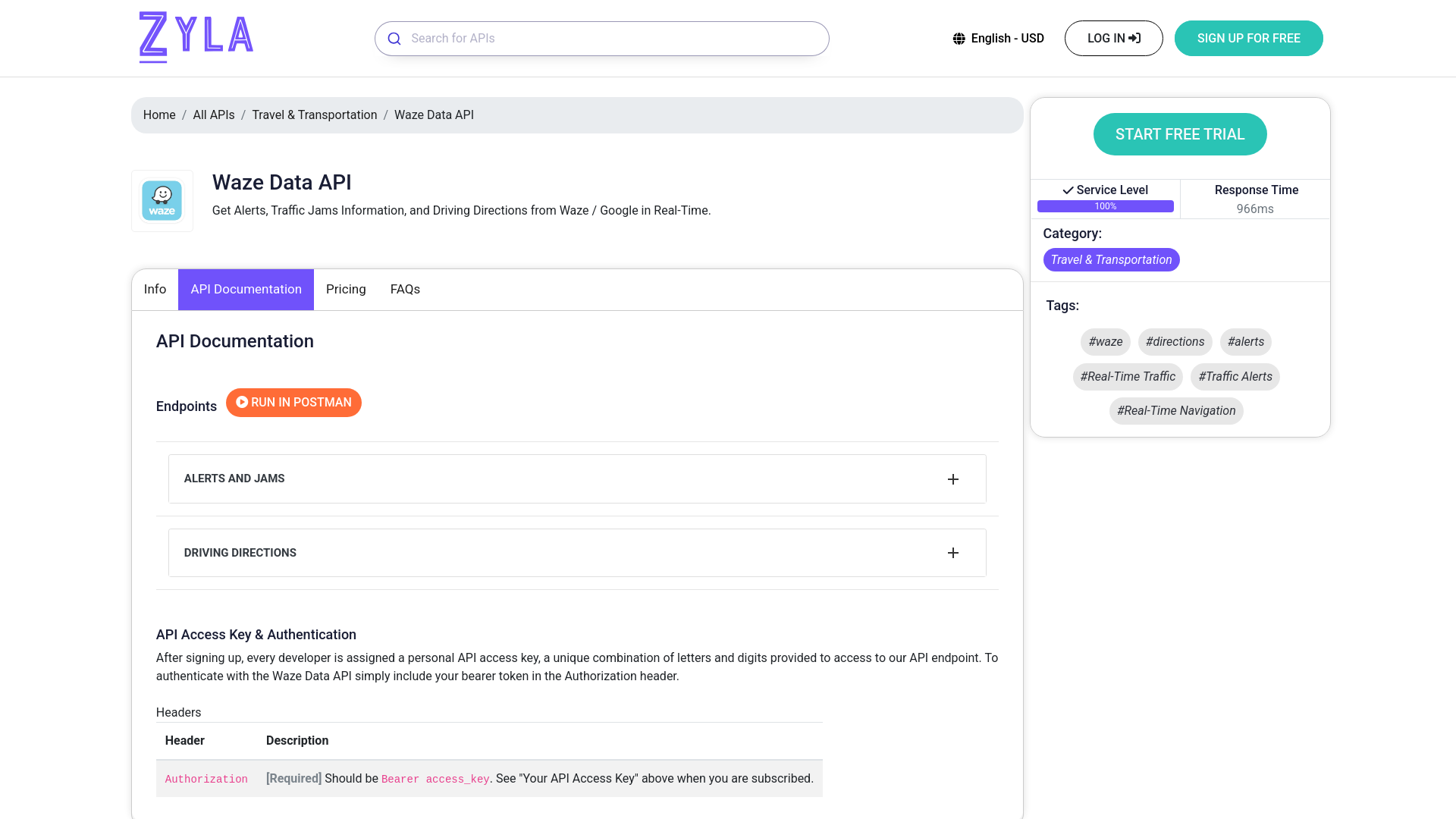Click the LOG IN button
Screen dimensions: 1456x819
pos(1113,39)
